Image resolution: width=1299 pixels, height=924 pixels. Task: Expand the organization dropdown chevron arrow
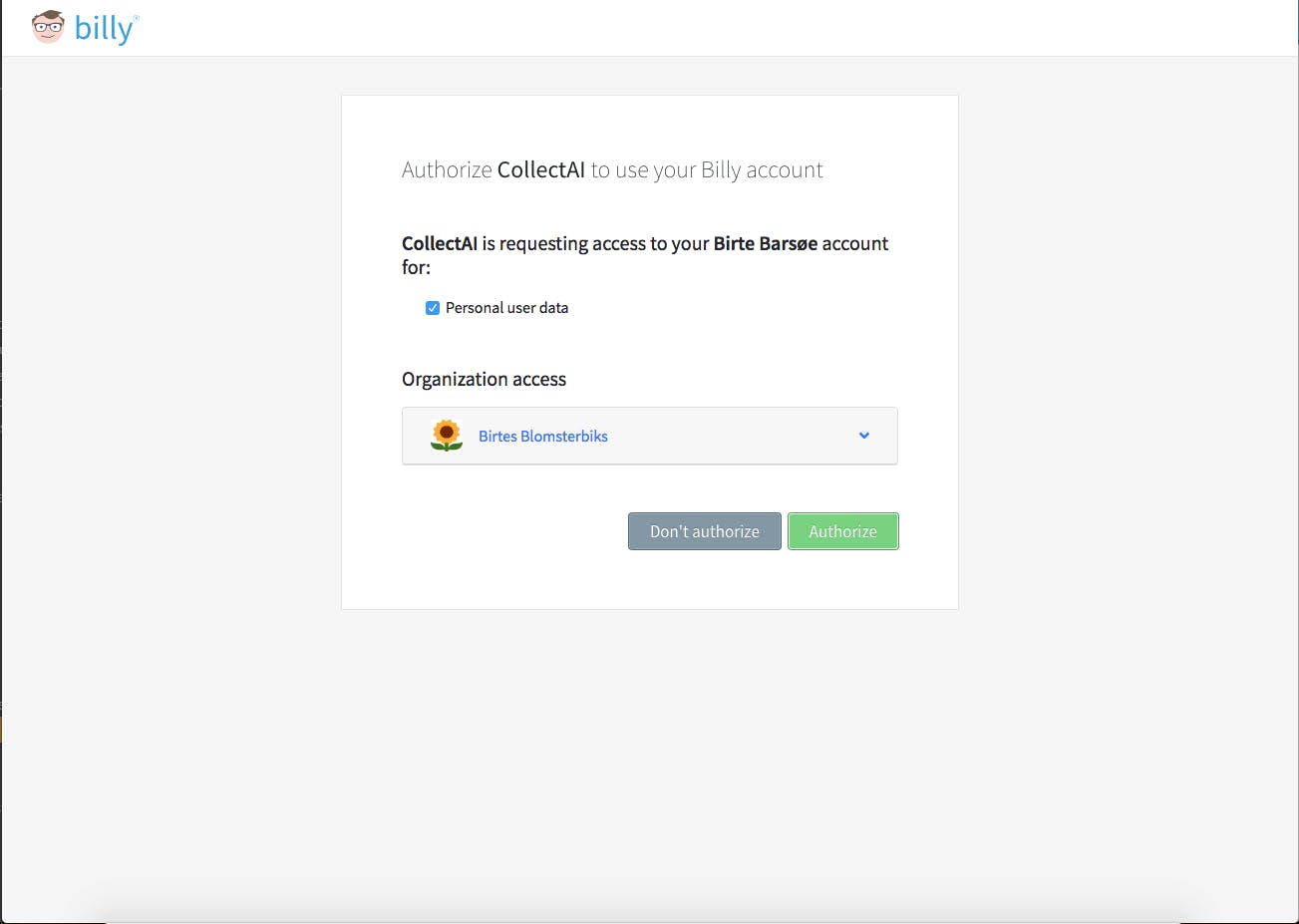tap(864, 436)
